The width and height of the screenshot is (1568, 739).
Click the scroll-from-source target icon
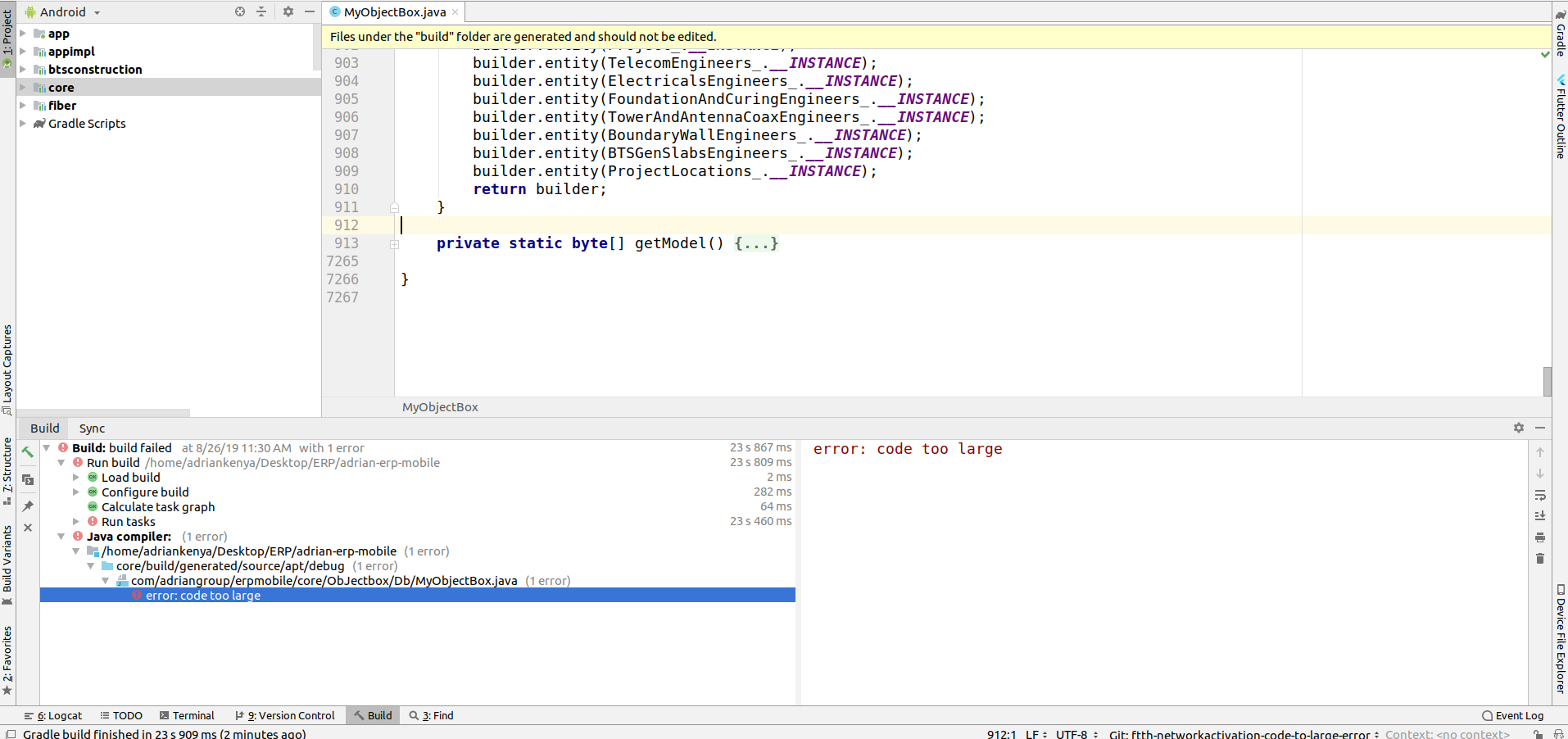click(x=240, y=11)
